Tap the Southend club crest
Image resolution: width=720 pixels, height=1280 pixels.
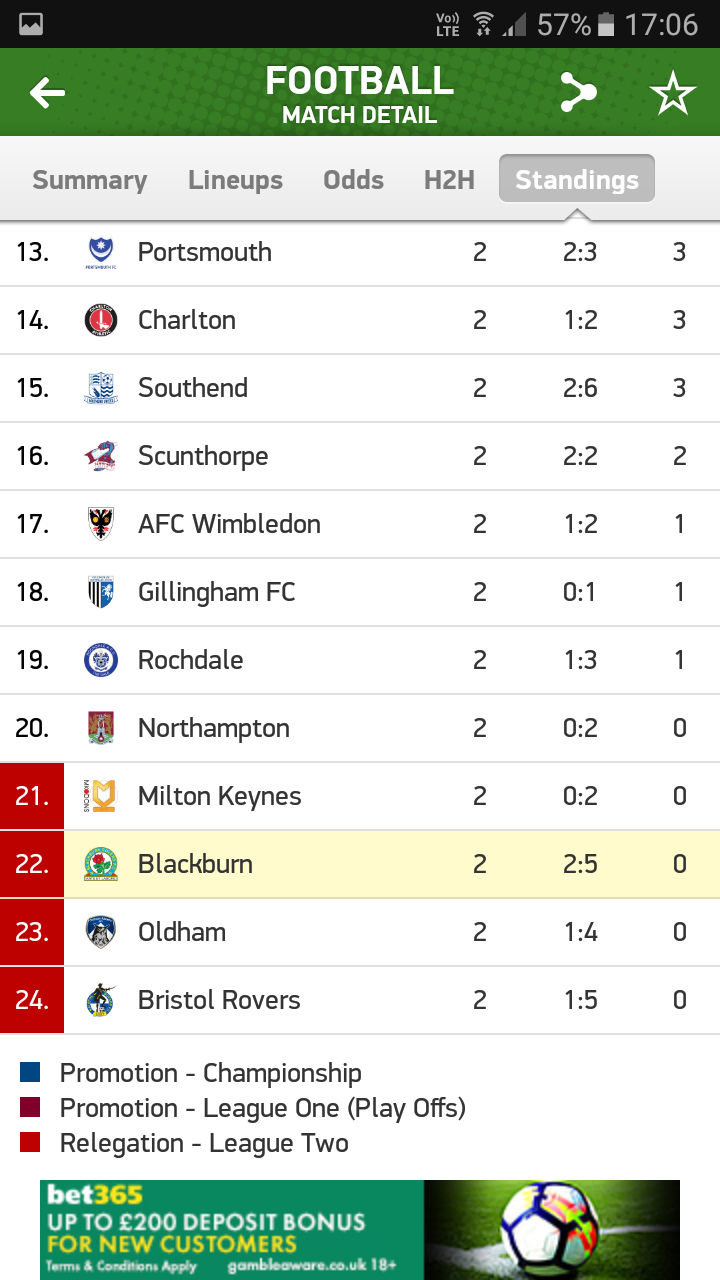100,389
